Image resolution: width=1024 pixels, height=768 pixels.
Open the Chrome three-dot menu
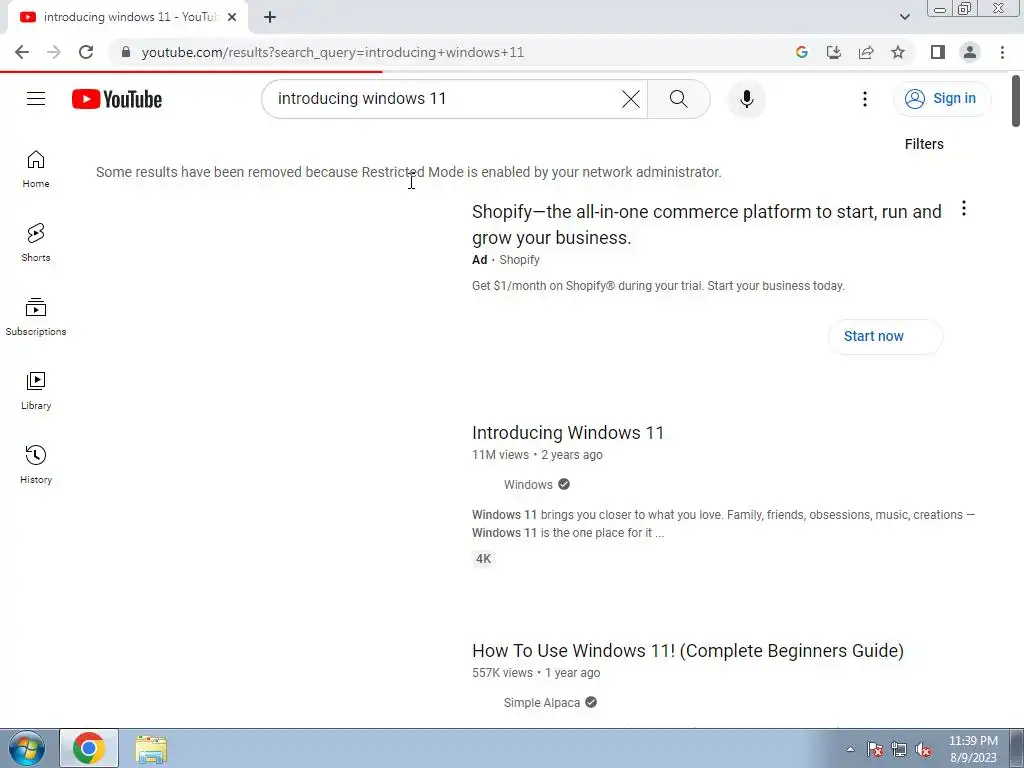point(1002,52)
